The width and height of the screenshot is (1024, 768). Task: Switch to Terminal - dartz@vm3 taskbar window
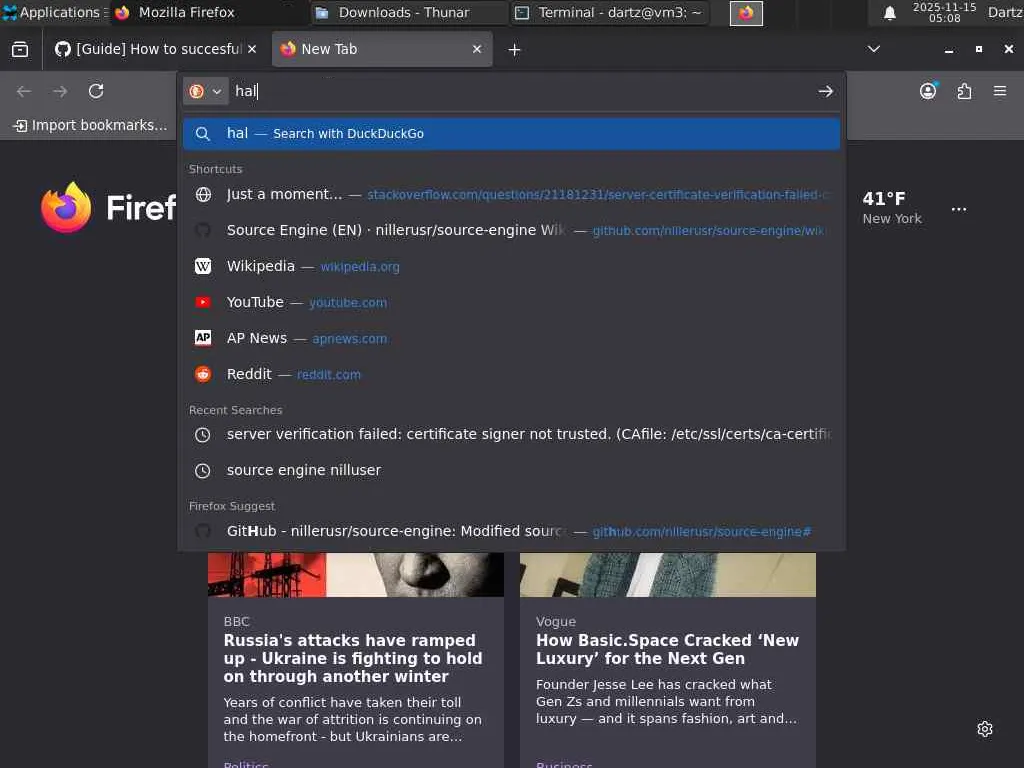point(610,12)
